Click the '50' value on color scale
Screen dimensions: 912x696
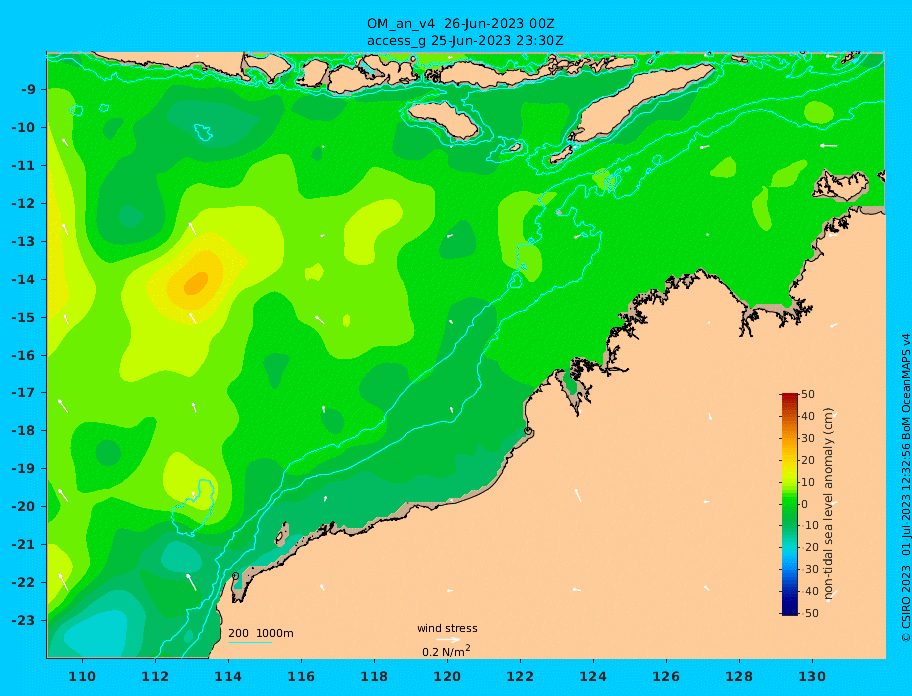808,394
